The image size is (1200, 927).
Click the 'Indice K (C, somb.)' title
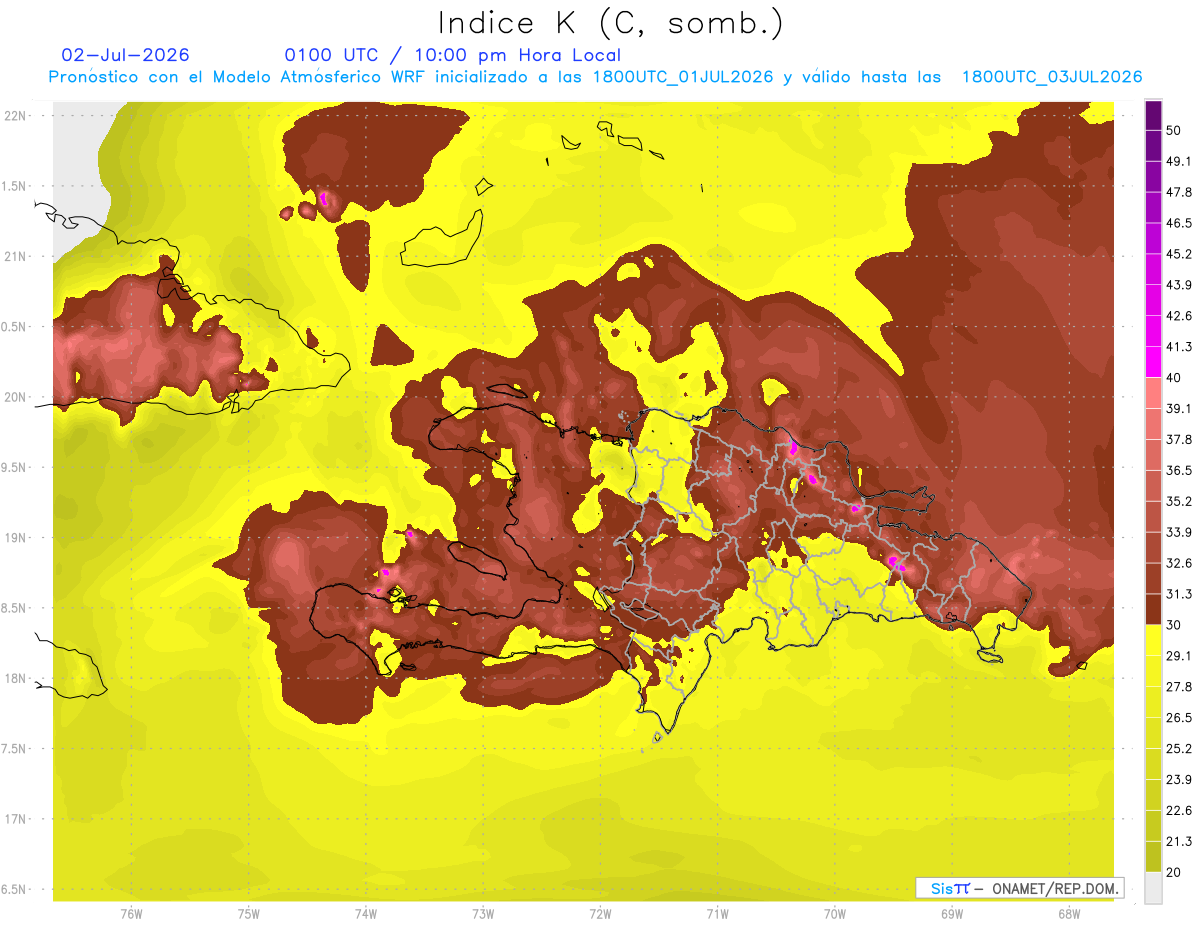tap(611, 23)
